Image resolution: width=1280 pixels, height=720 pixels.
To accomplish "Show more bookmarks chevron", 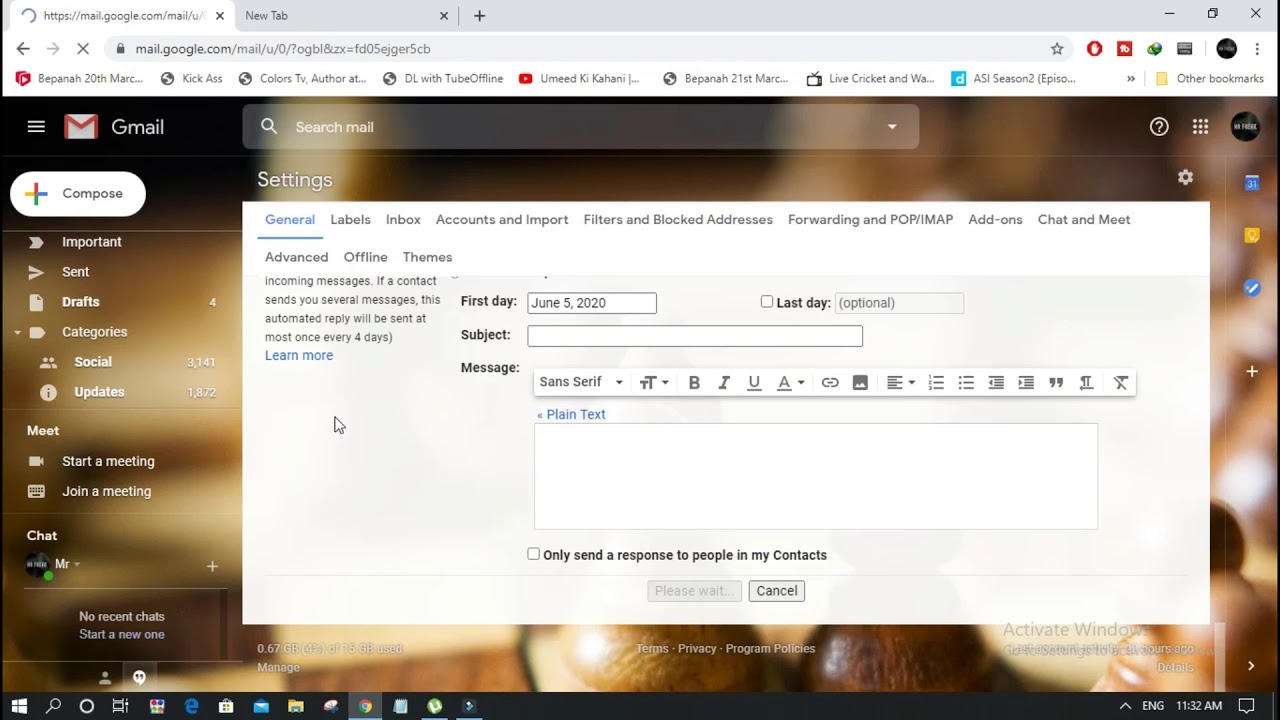I will click(1131, 78).
